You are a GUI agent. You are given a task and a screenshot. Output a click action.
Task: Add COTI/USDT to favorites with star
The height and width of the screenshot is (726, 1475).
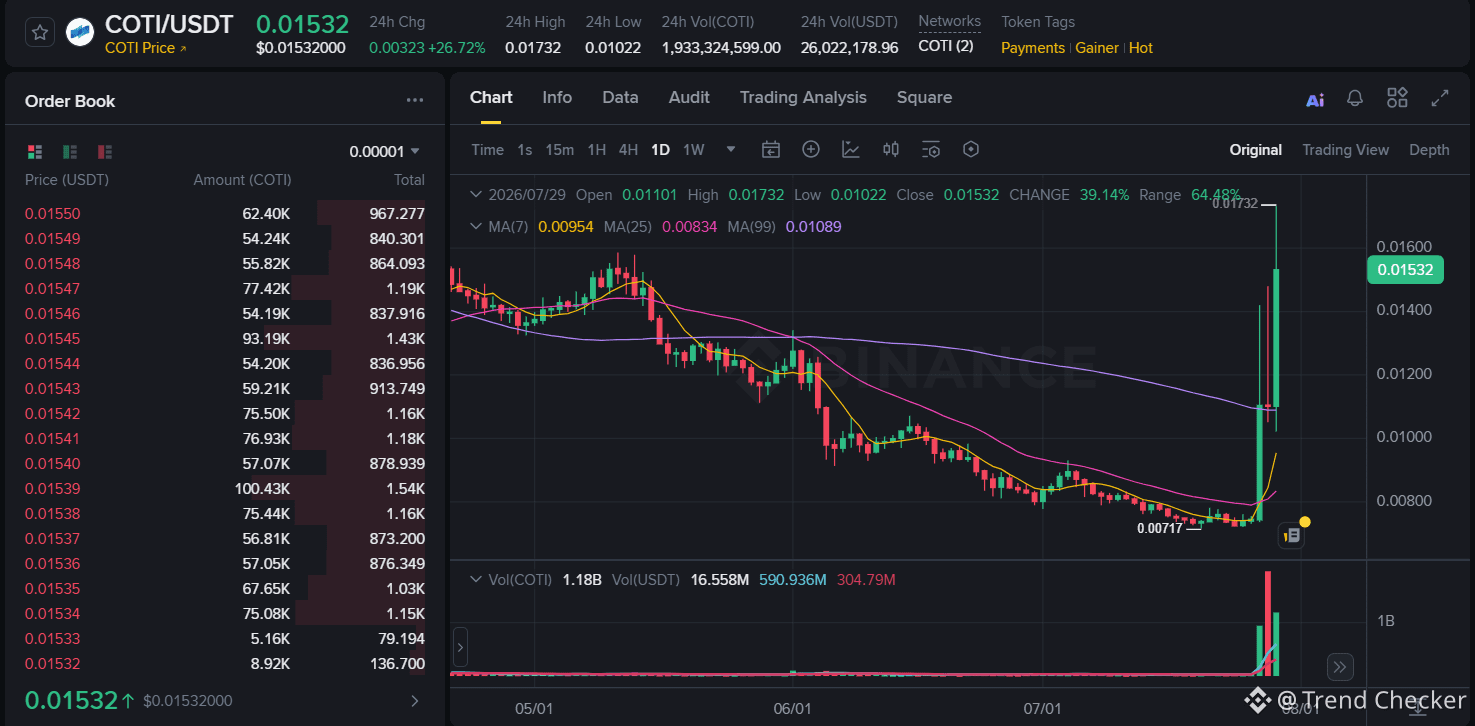(x=39, y=33)
